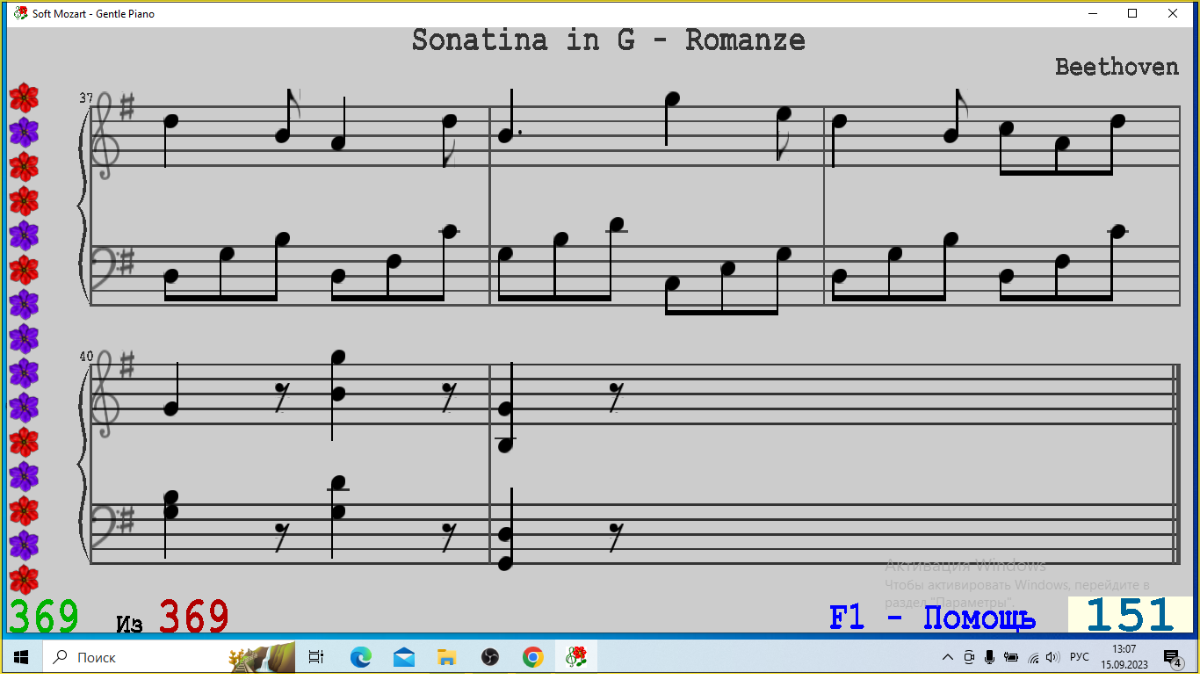1200x674 pixels.
Task: Click the composer name "Beethoven"
Action: tap(1117, 67)
